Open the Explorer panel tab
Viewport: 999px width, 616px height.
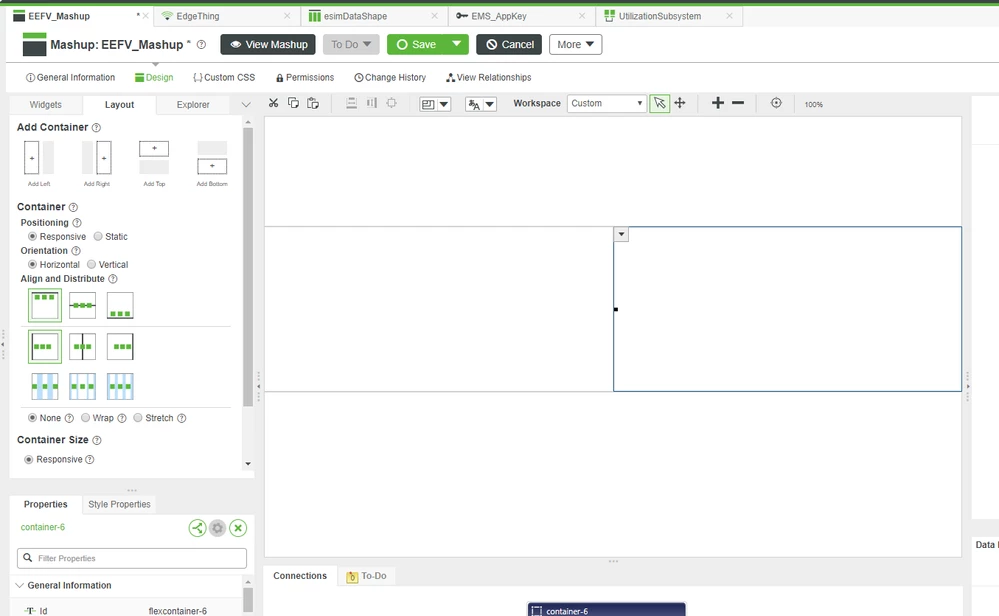pyautogui.click(x=193, y=104)
